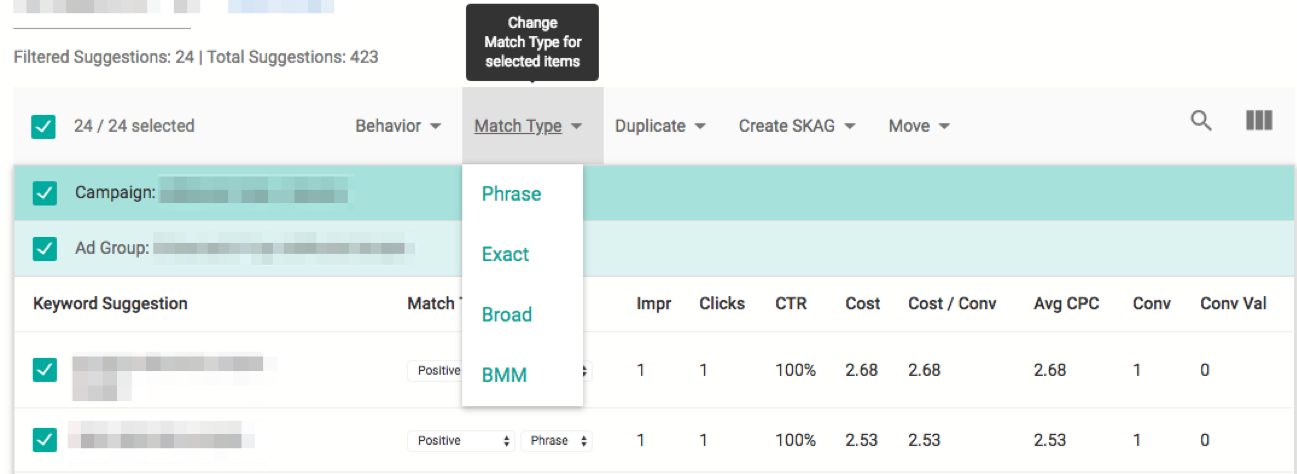The height and width of the screenshot is (474, 1297).
Task: Deselect the first keyword suggestion checkbox
Action: pyautogui.click(x=44, y=370)
